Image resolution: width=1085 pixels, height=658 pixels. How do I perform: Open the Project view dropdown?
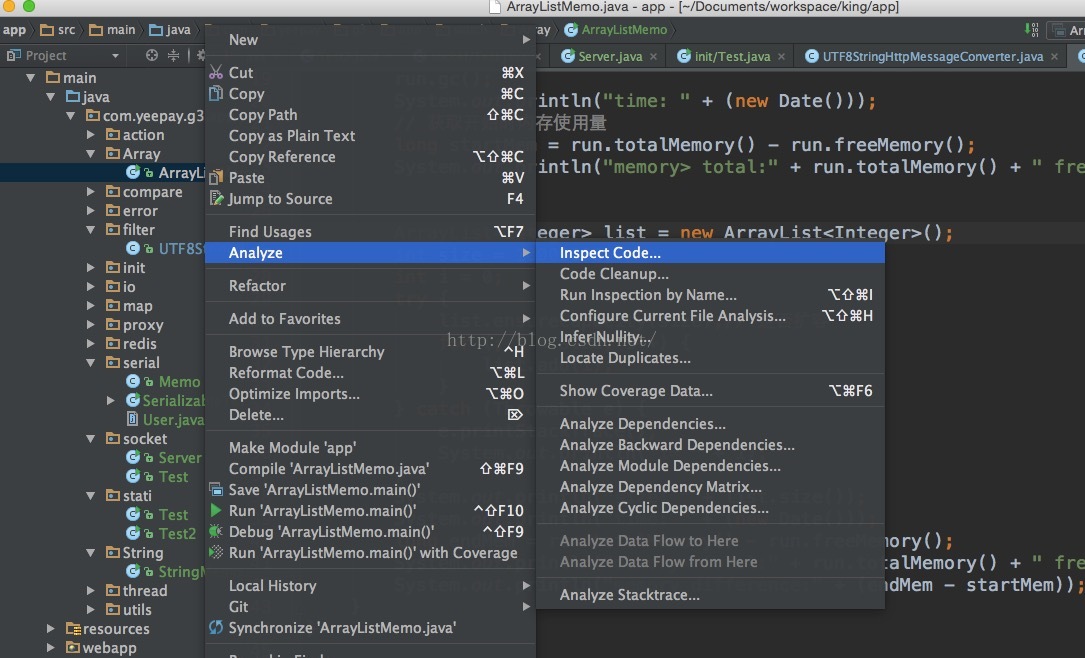[115, 56]
